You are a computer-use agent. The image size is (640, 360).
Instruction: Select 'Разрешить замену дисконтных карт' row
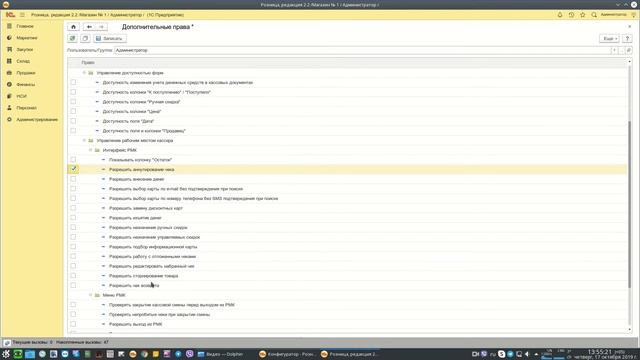click(347, 208)
